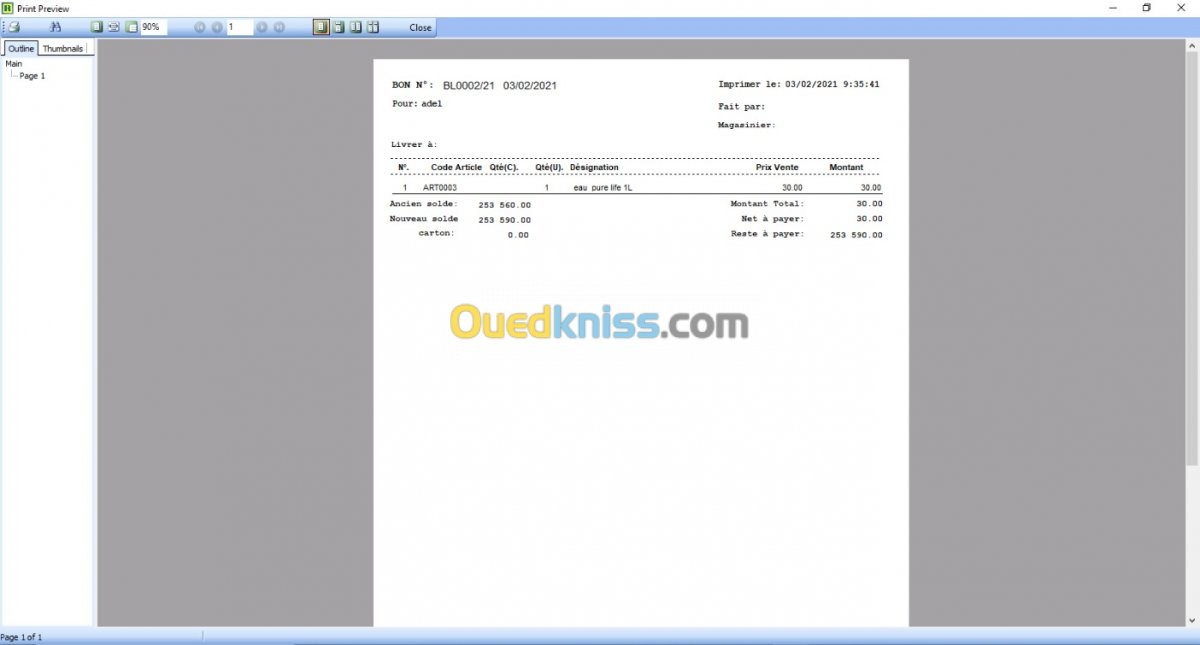
Task: Click the toolbar grip handle
Action: 3,27
